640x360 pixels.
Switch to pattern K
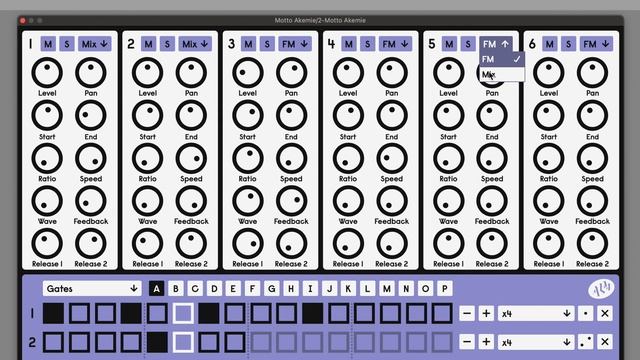(348, 289)
